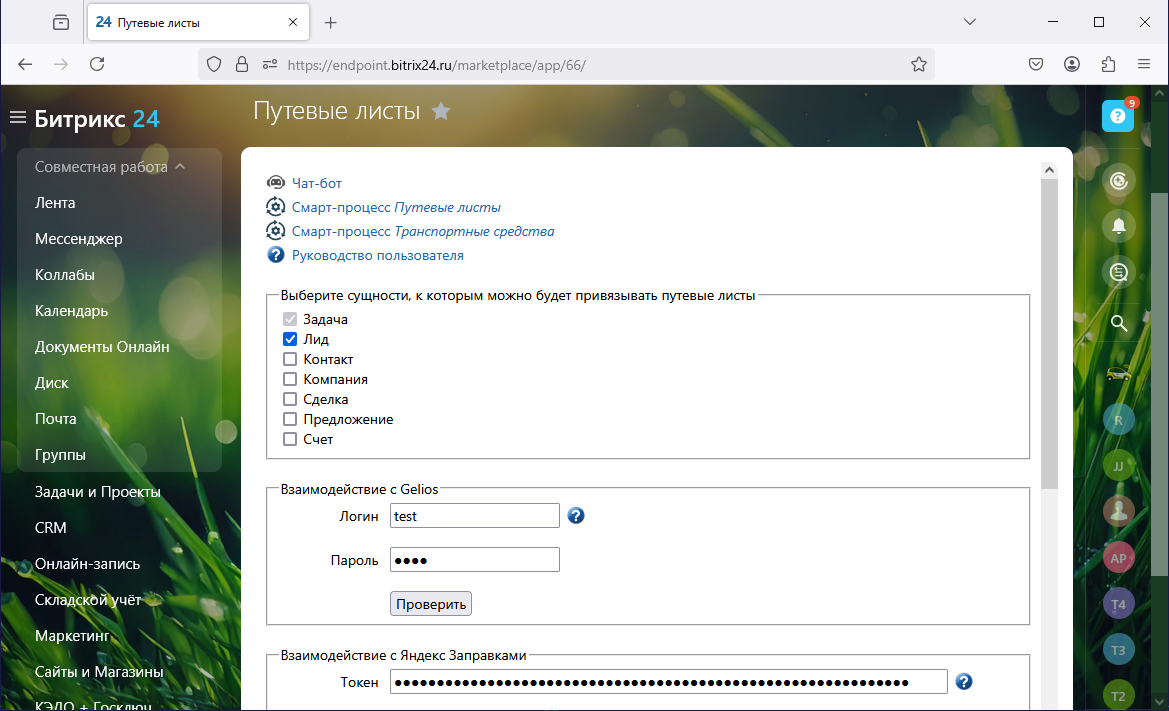Image resolution: width=1169 pixels, height=711 pixels.
Task: Bookmark this page with star icon
Action: click(919, 64)
